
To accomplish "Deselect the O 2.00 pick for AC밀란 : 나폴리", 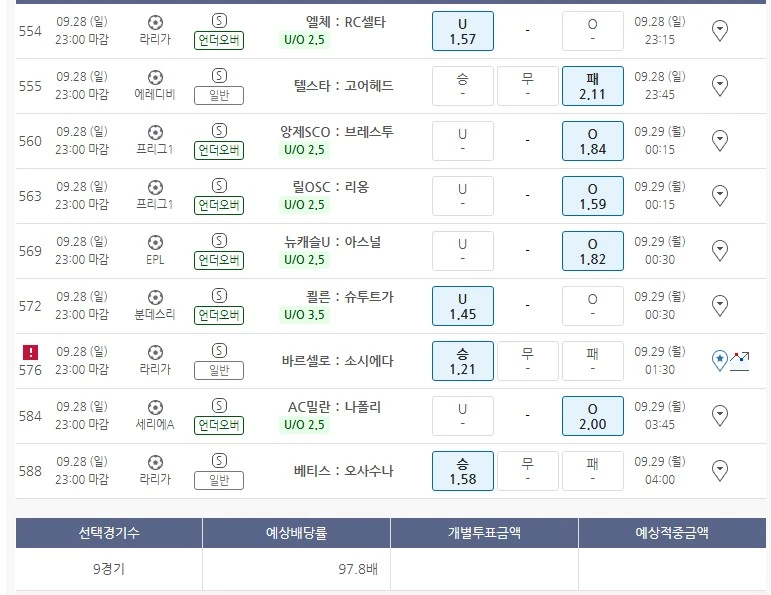I will coord(592,416).
